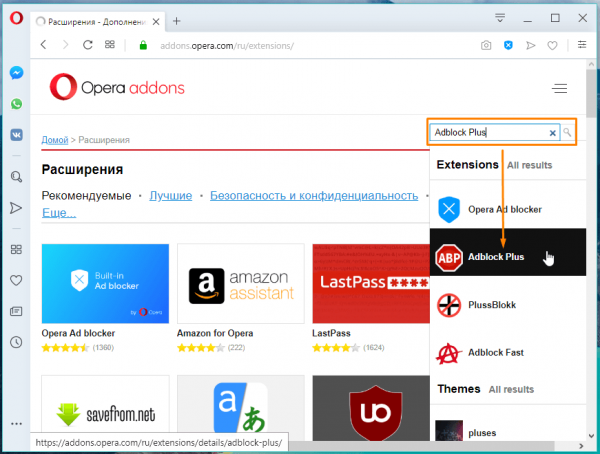Click the vertical page scrollbar
This screenshot has height=454, width=600.
591,94
